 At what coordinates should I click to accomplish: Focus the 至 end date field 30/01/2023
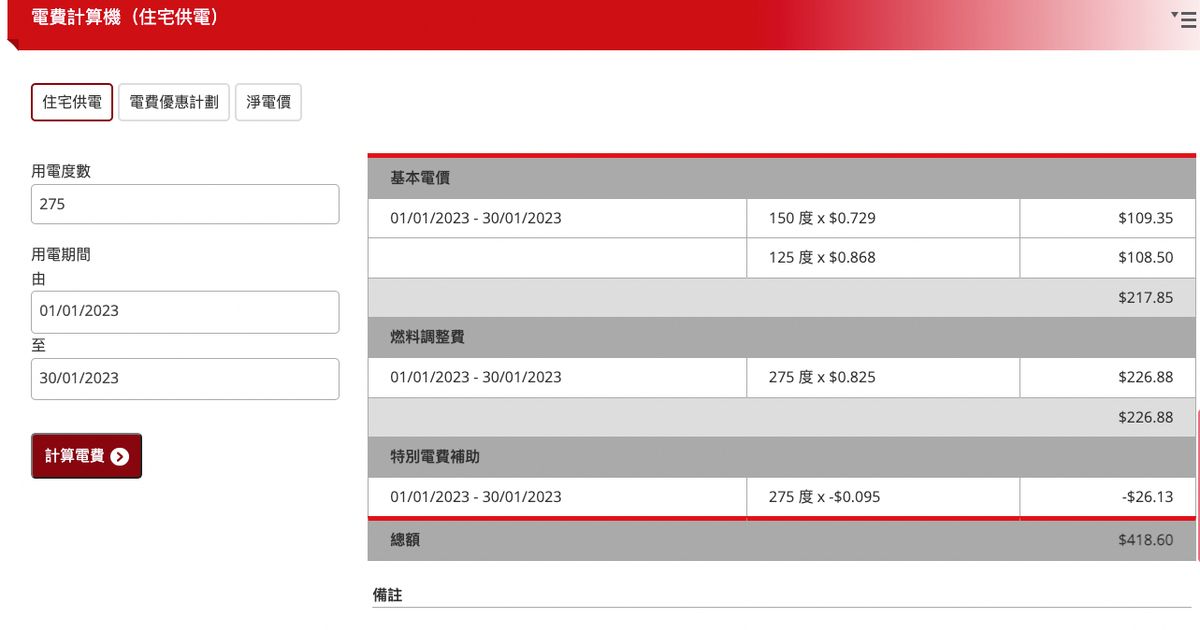pos(185,379)
